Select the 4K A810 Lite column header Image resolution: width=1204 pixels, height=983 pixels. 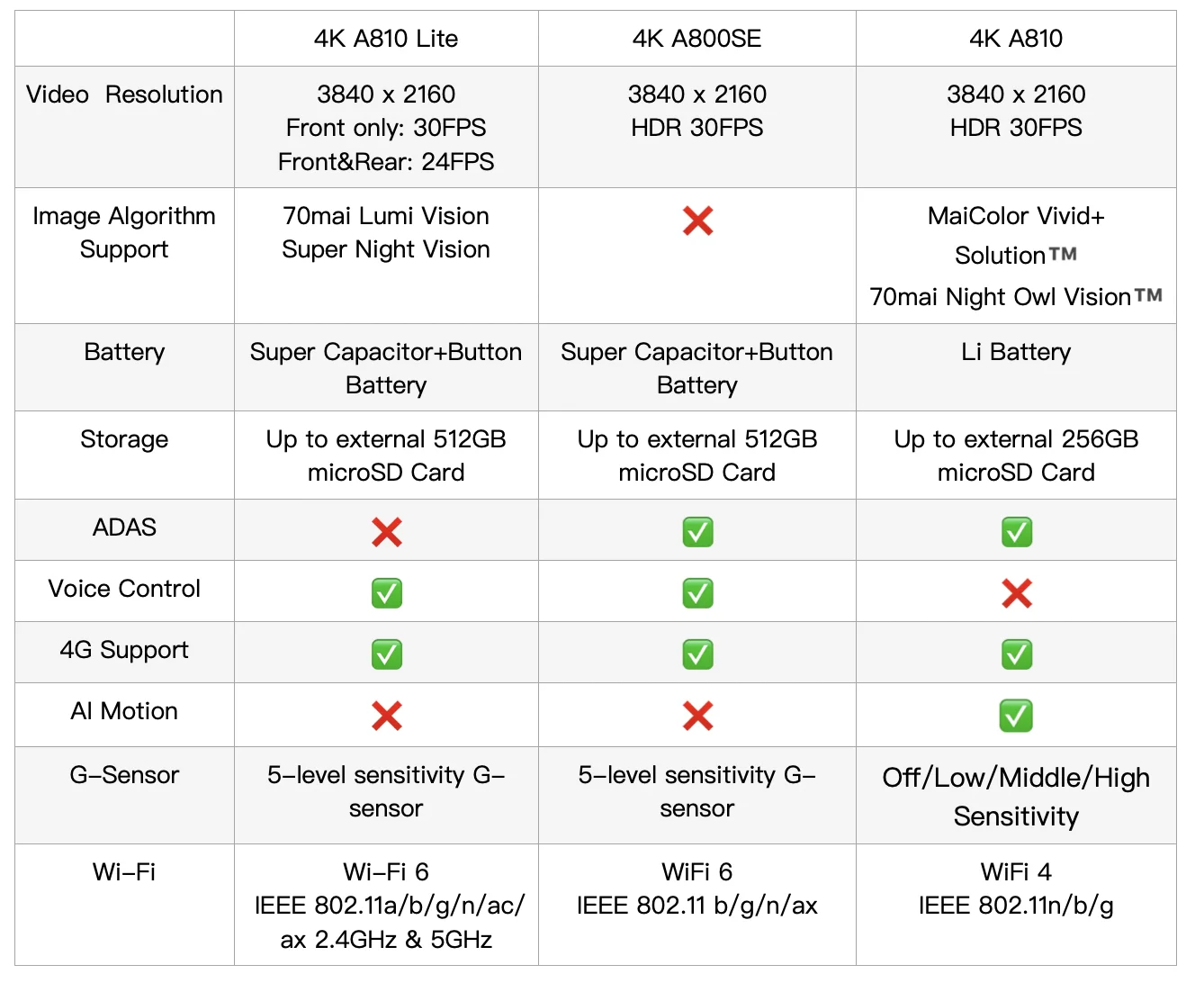pos(386,39)
